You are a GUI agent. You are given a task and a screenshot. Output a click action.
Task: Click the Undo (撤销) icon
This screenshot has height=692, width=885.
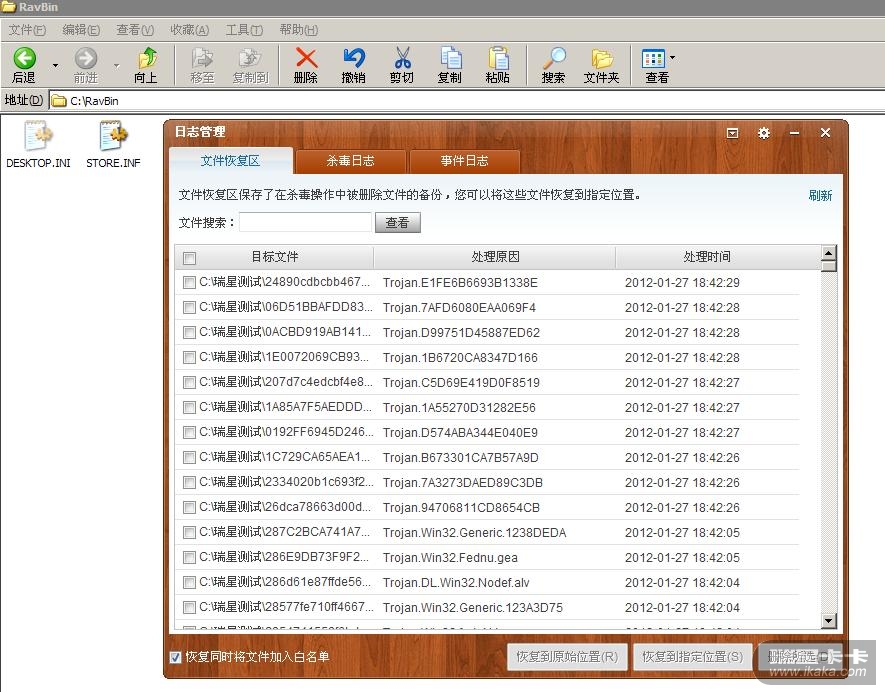(354, 58)
